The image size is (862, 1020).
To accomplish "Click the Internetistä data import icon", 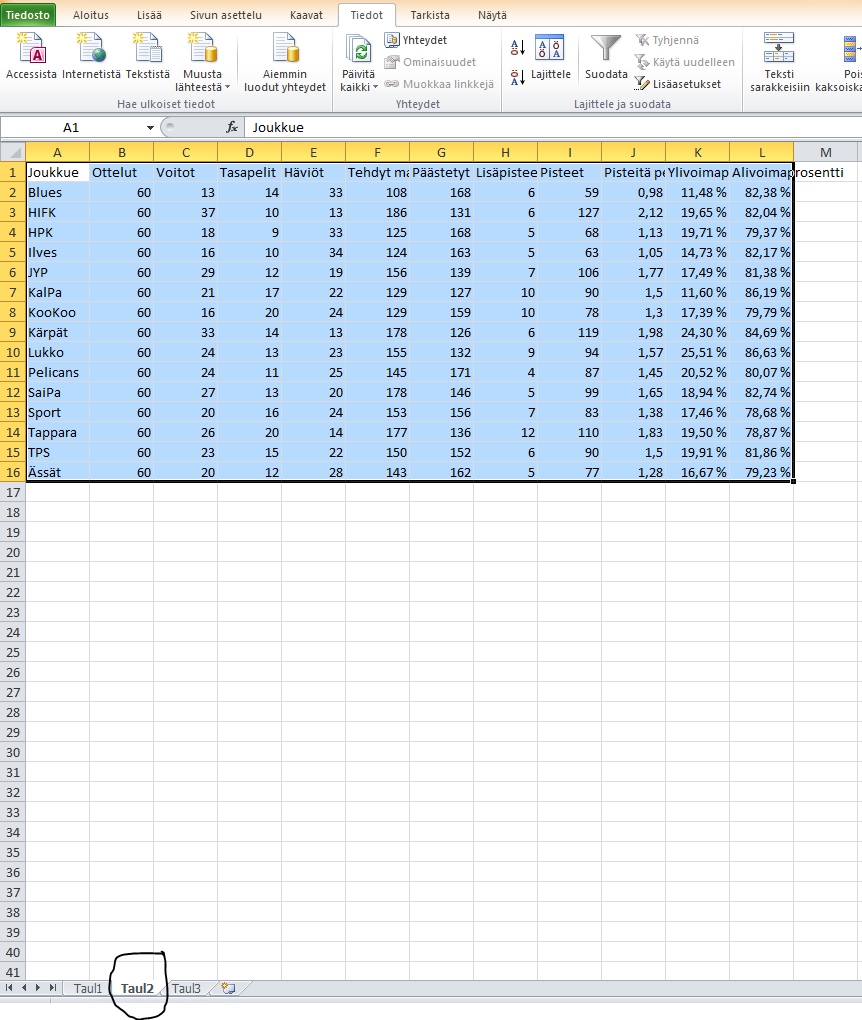I will (x=91, y=49).
